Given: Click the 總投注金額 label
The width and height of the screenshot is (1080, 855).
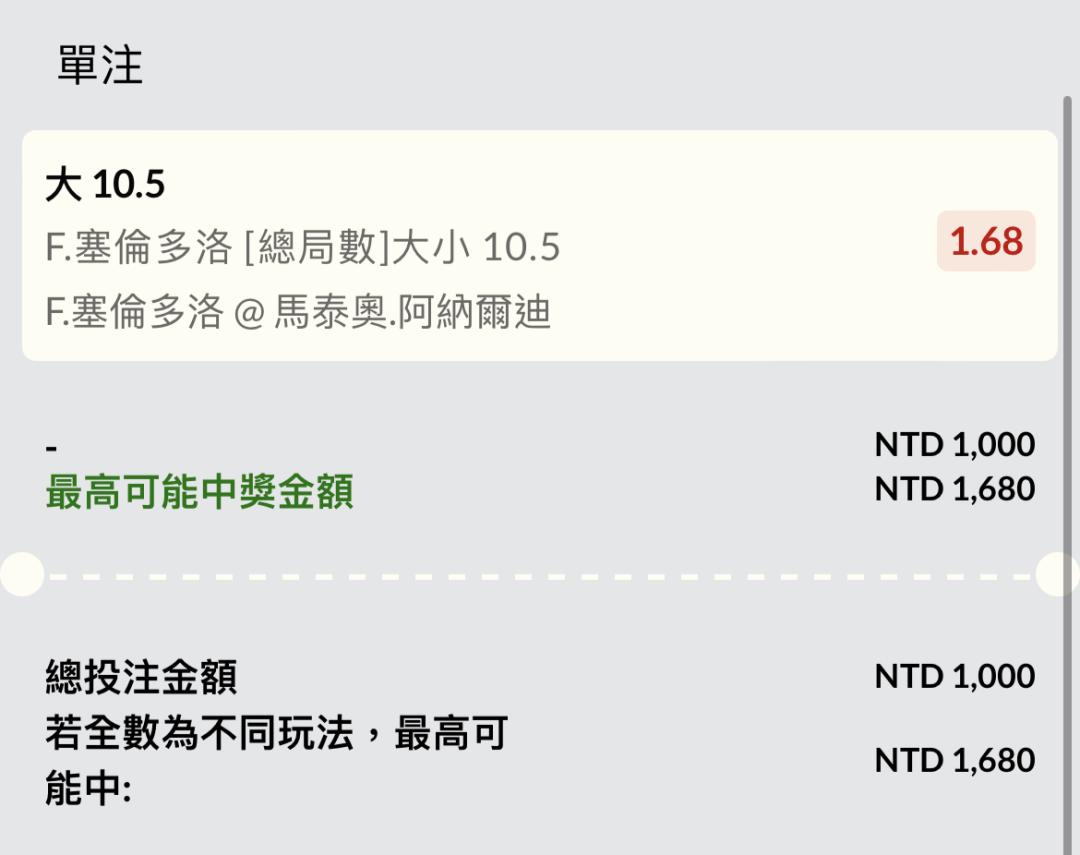Looking at the screenshot, I should point(141,677).
